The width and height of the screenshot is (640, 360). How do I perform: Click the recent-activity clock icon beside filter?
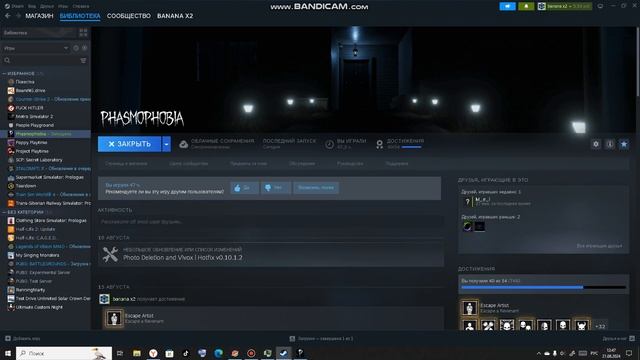click(x=76, y=48)
